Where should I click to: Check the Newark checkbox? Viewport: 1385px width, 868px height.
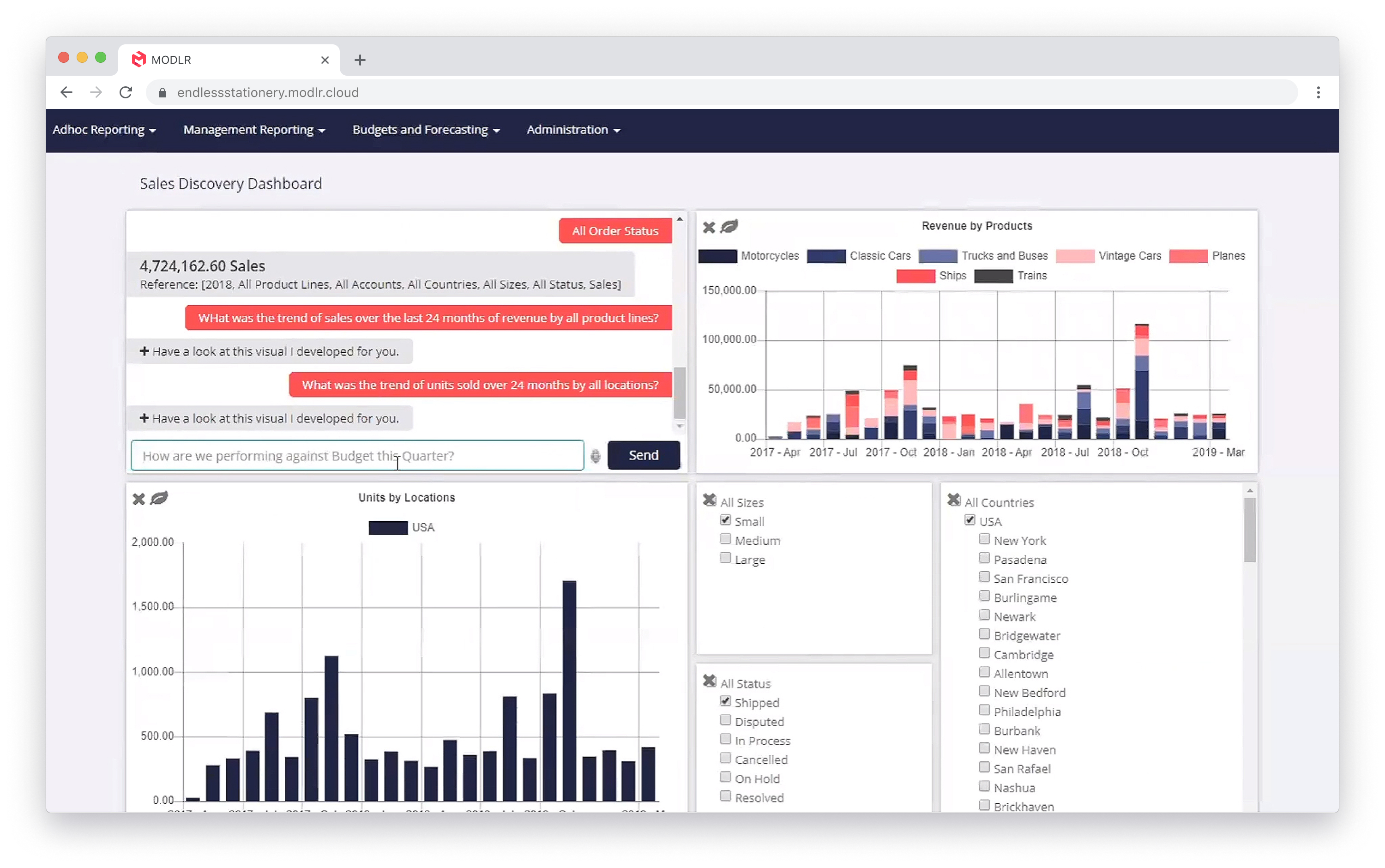(984, 615)
